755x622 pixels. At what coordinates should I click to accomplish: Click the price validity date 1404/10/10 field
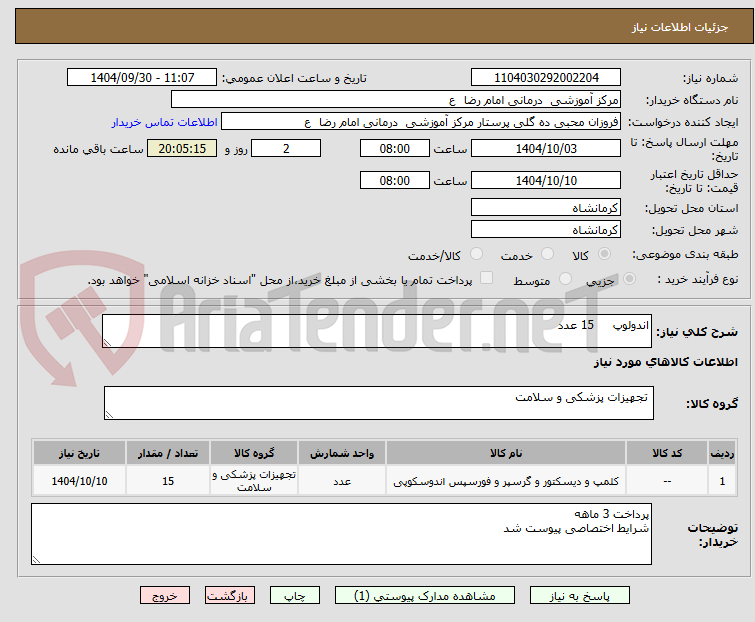click(x=546, y=180)
